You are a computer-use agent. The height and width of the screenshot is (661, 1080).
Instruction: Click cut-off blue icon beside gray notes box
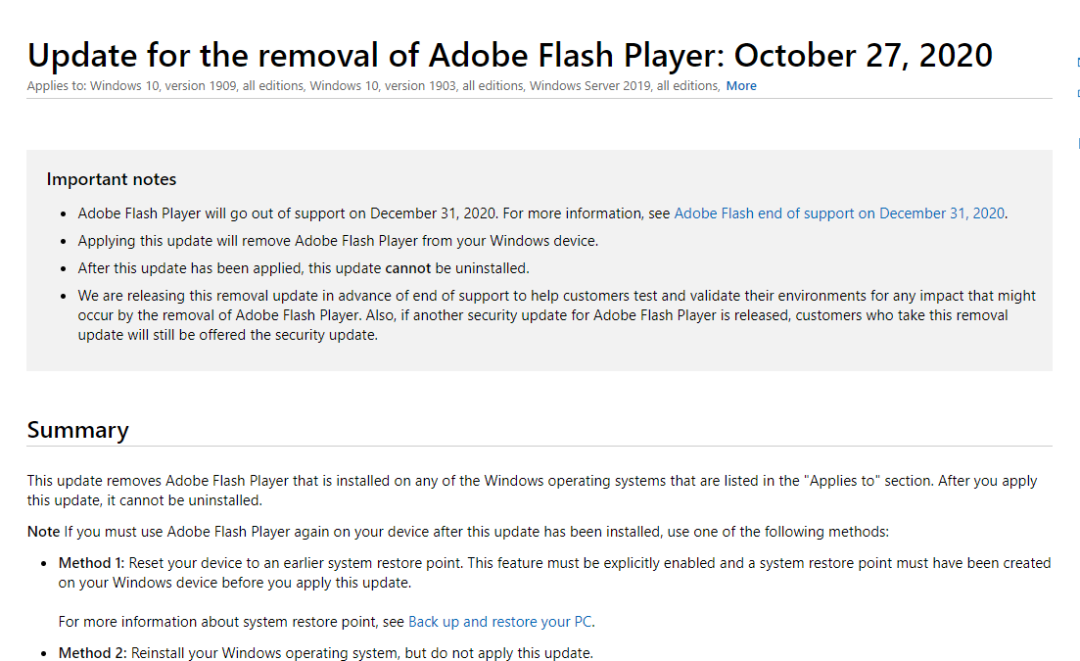[1078, 143]
